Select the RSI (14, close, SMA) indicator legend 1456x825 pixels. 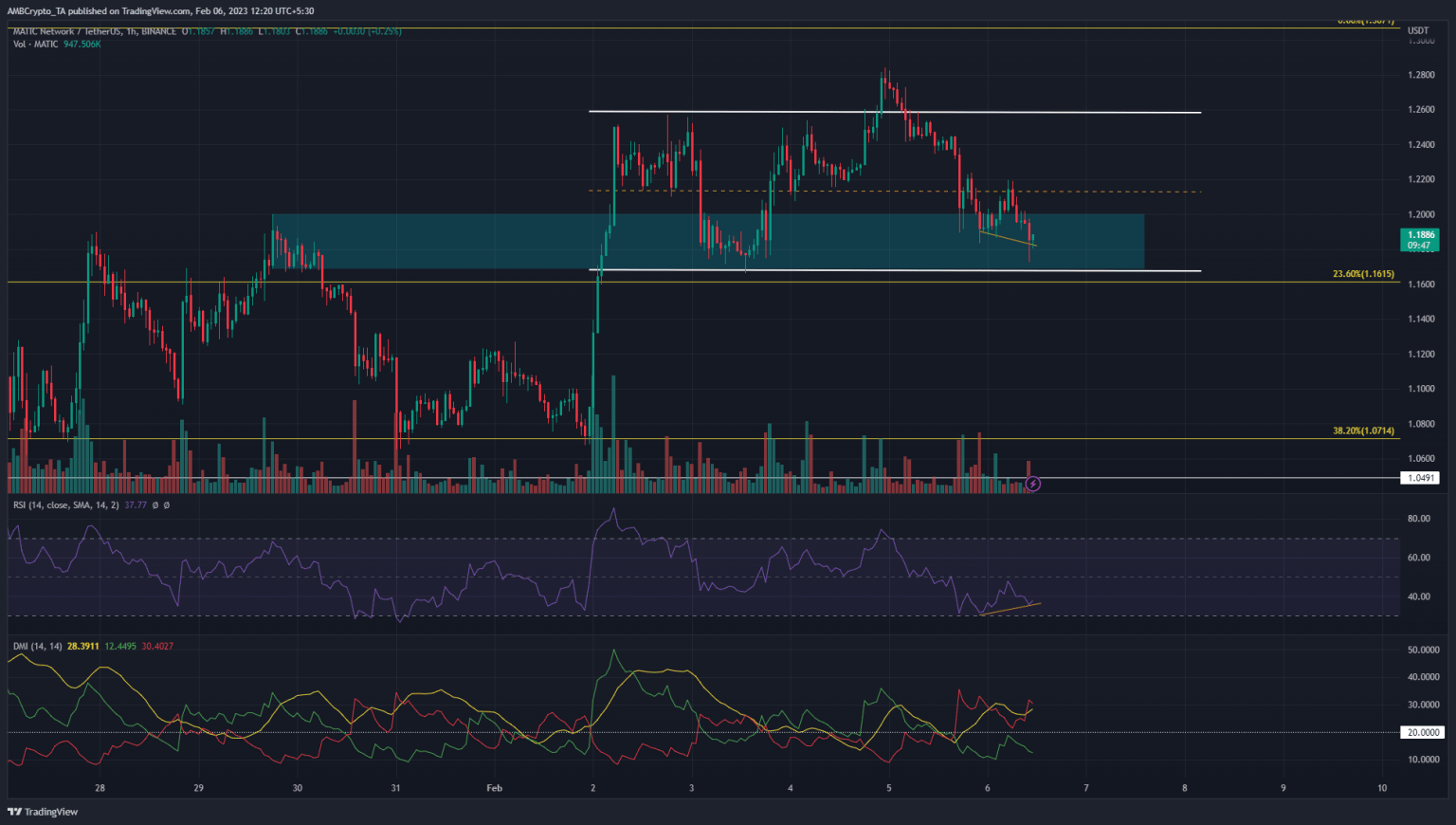coord(66,505)
